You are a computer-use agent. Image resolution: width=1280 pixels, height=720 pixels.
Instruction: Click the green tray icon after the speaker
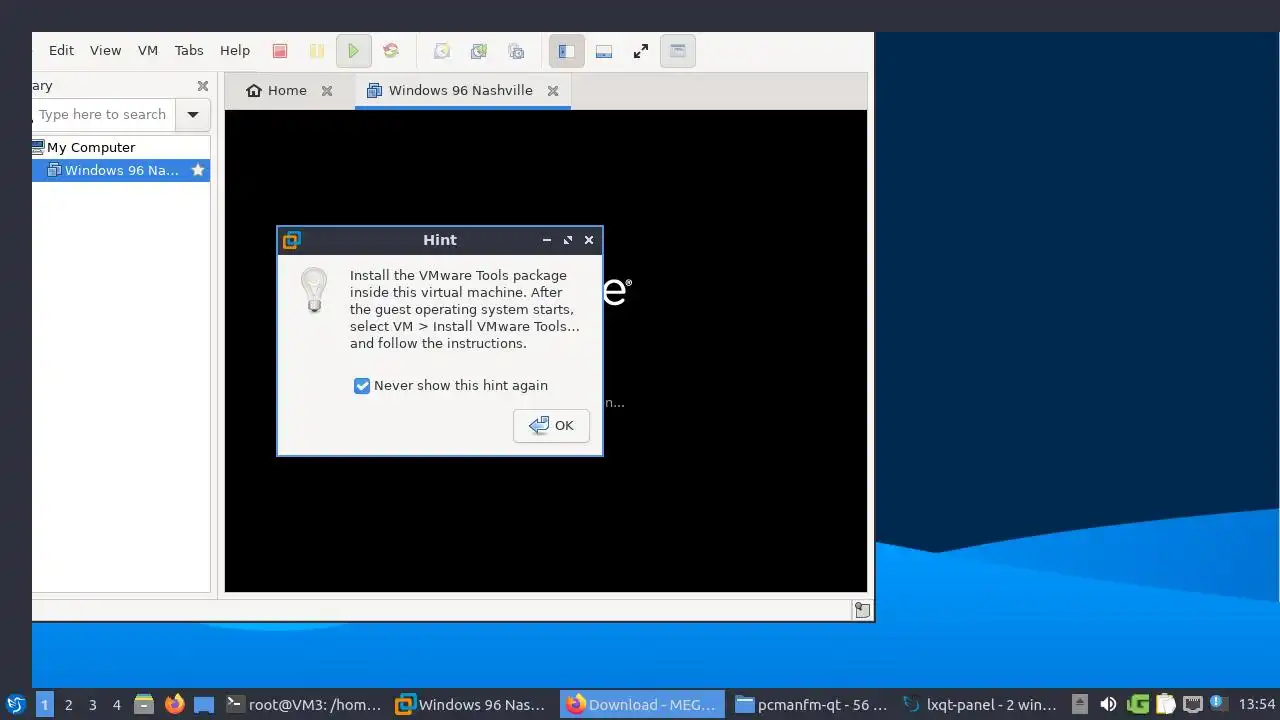coord(1138,704)
